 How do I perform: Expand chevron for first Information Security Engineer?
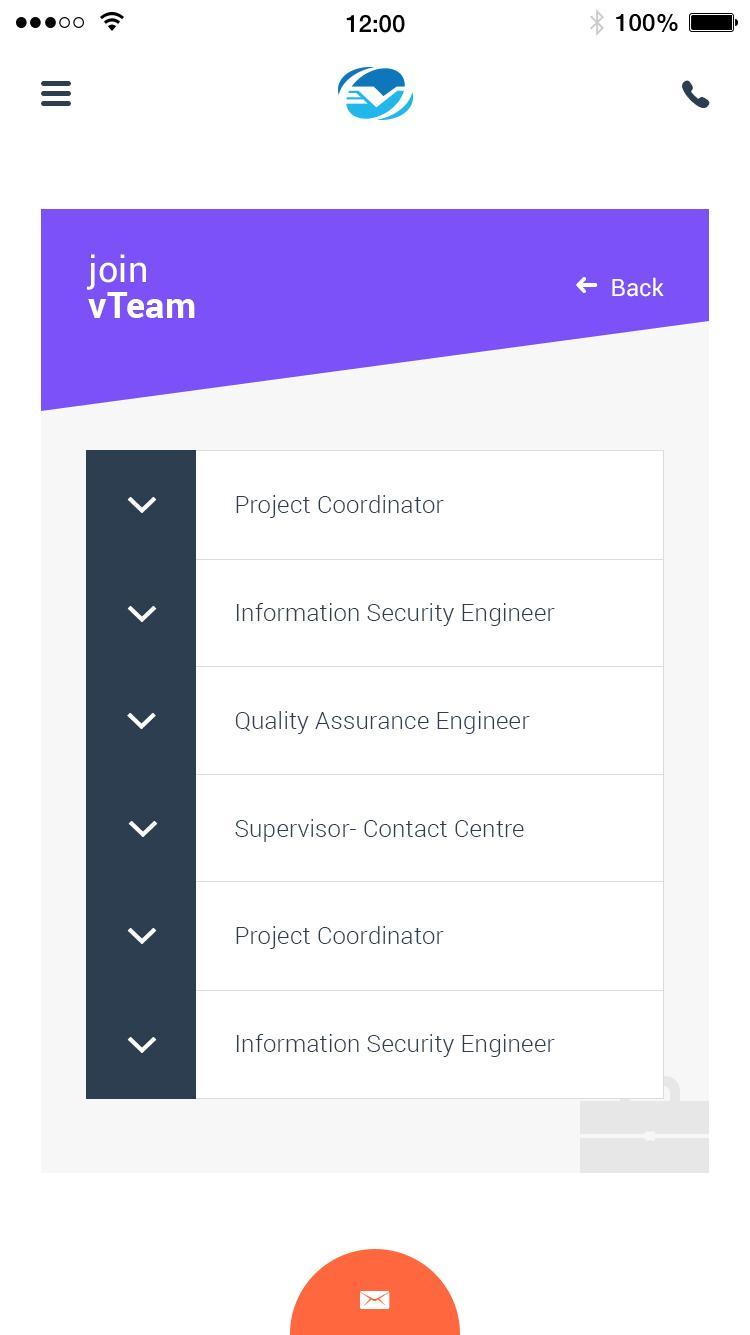tap(142, 613)
